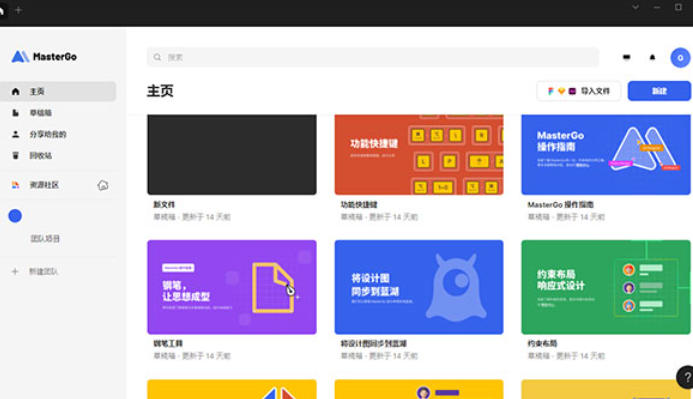Open the 主页 home item in sidebar
Image resolution: width=693 pixels, height=399 pixels.
(x=58, y=91)
